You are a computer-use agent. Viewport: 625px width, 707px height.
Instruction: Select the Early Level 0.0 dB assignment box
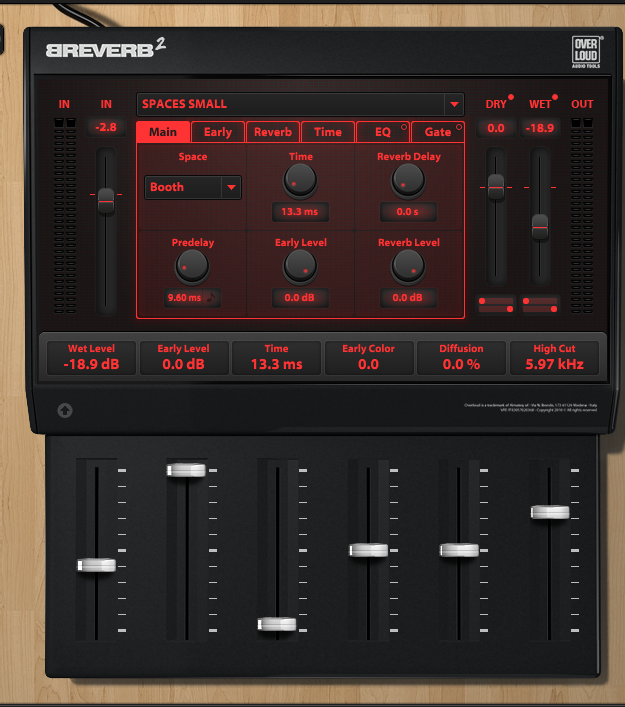pyautogui.click(x=184, y=358)
